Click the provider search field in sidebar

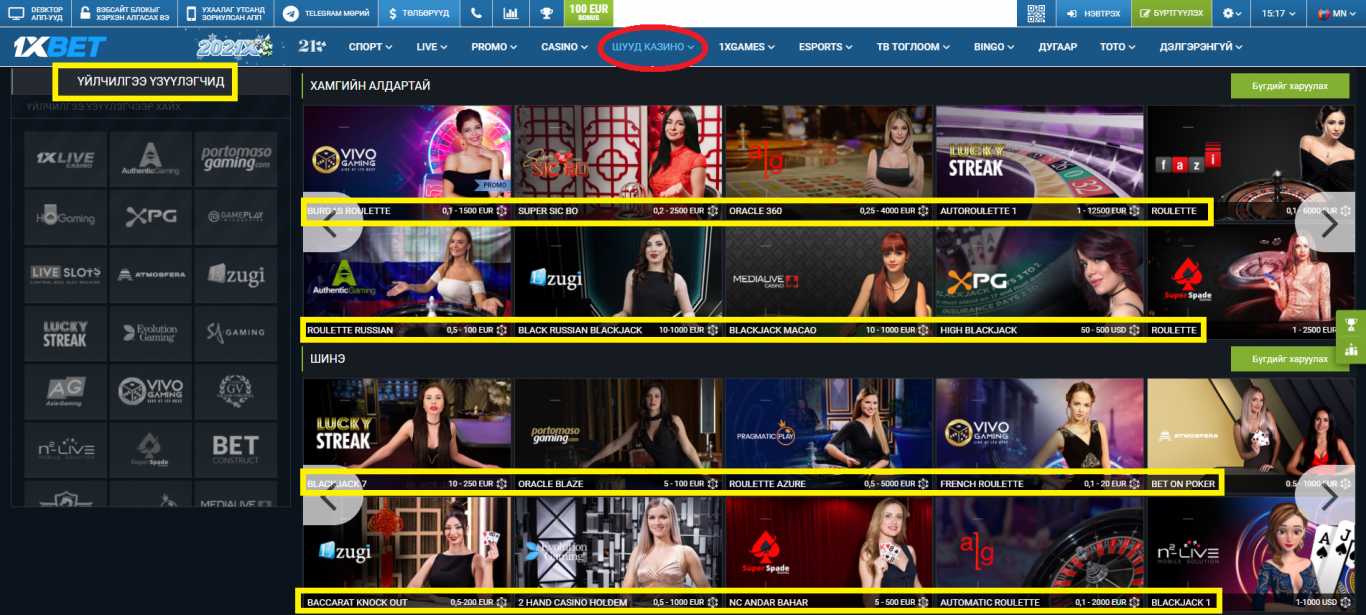coord(150,106)
